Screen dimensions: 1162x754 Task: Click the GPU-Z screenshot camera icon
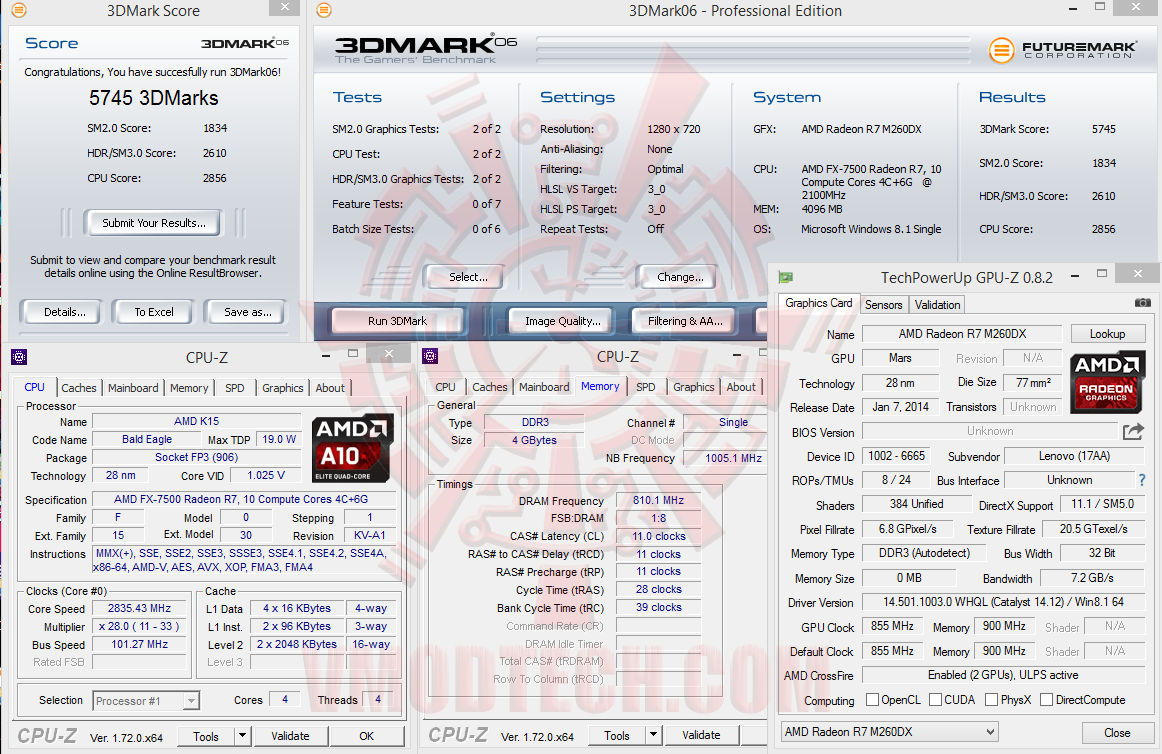pyautogui.click(x=1143, y=302)
